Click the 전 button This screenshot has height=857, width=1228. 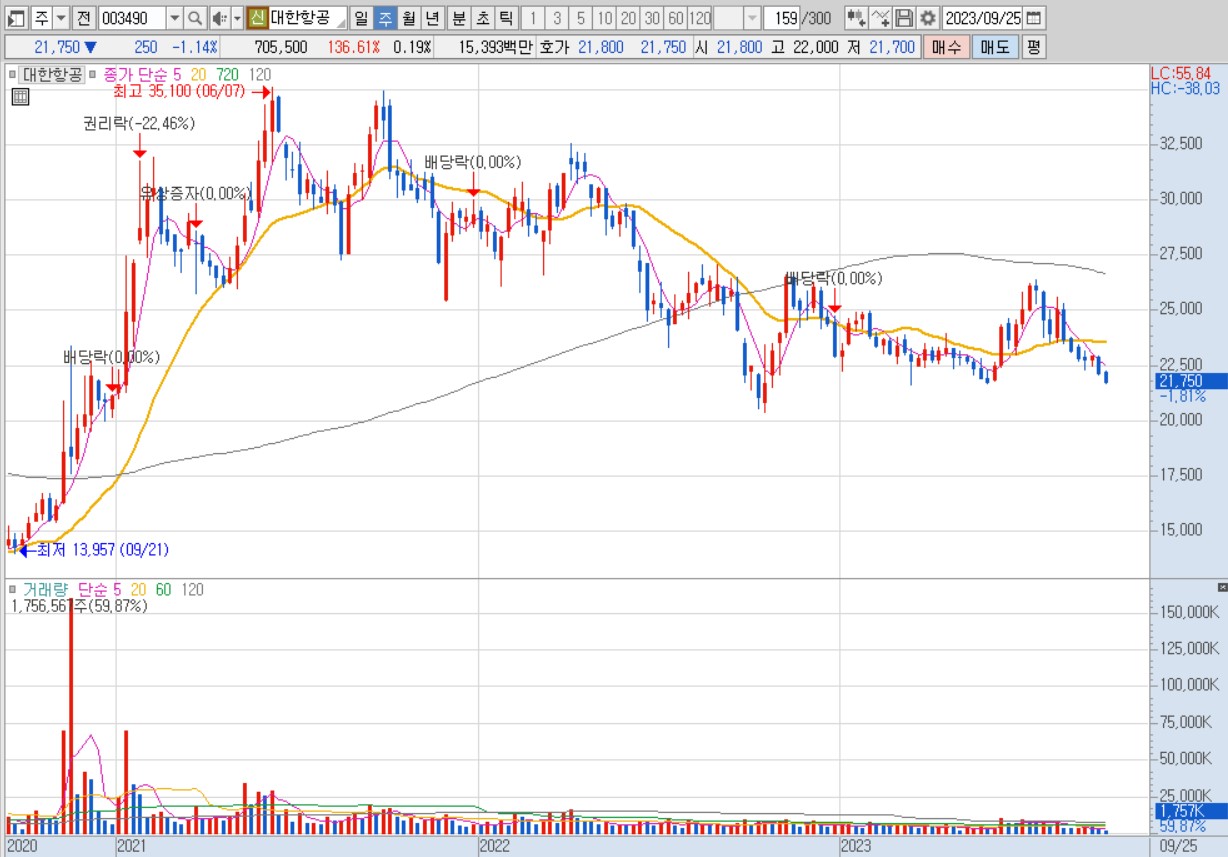click(84, 18)
